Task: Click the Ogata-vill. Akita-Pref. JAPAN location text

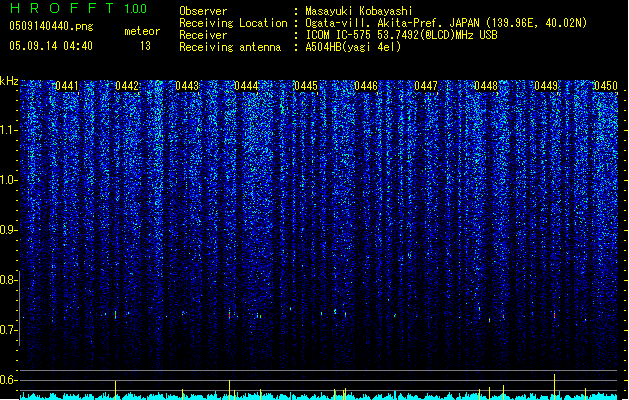Action: [x=446, y=23]
